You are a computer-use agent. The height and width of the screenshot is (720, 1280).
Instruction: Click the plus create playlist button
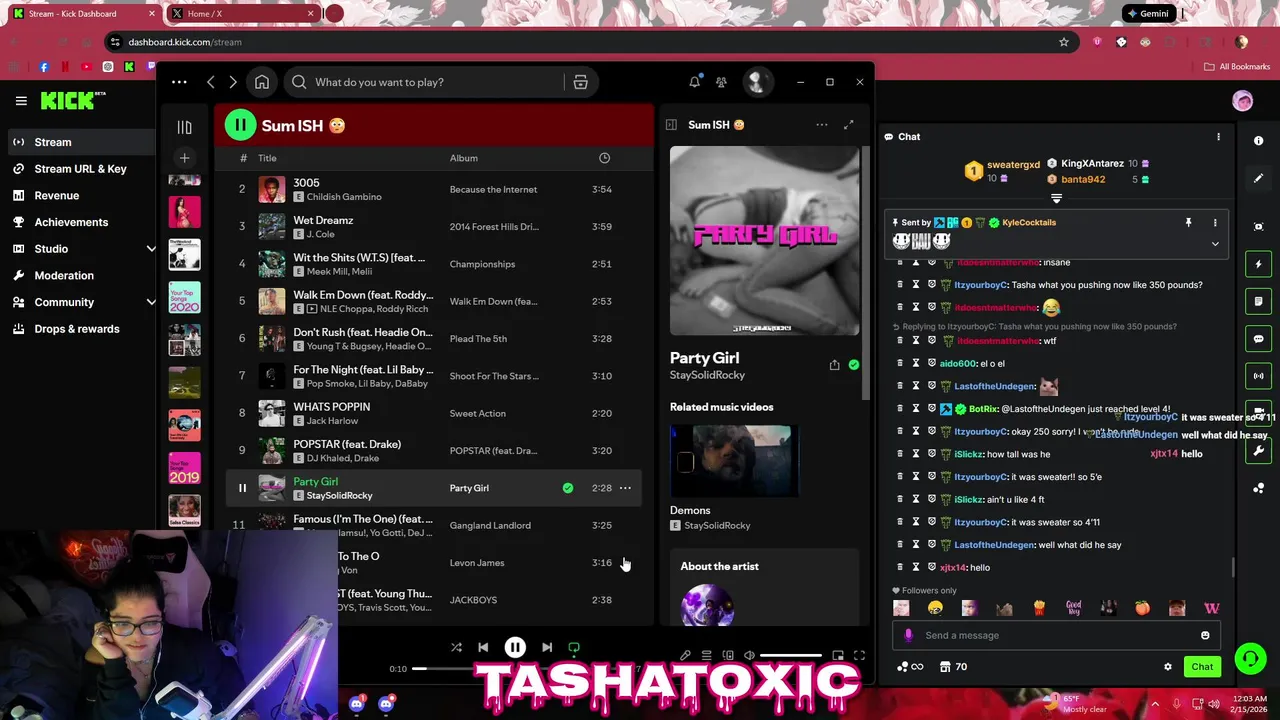pos(184,158)
